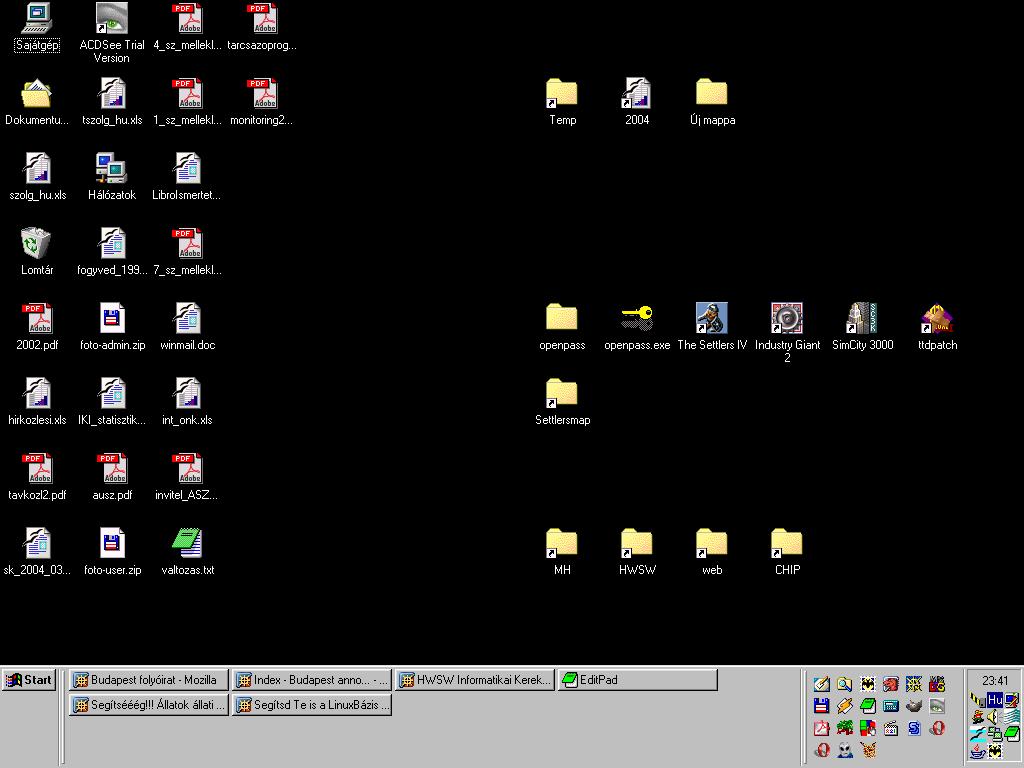This screenshot has width=1024, height=768.
Task: Select the Hálózatok network icon
Action: click(112, 169)
